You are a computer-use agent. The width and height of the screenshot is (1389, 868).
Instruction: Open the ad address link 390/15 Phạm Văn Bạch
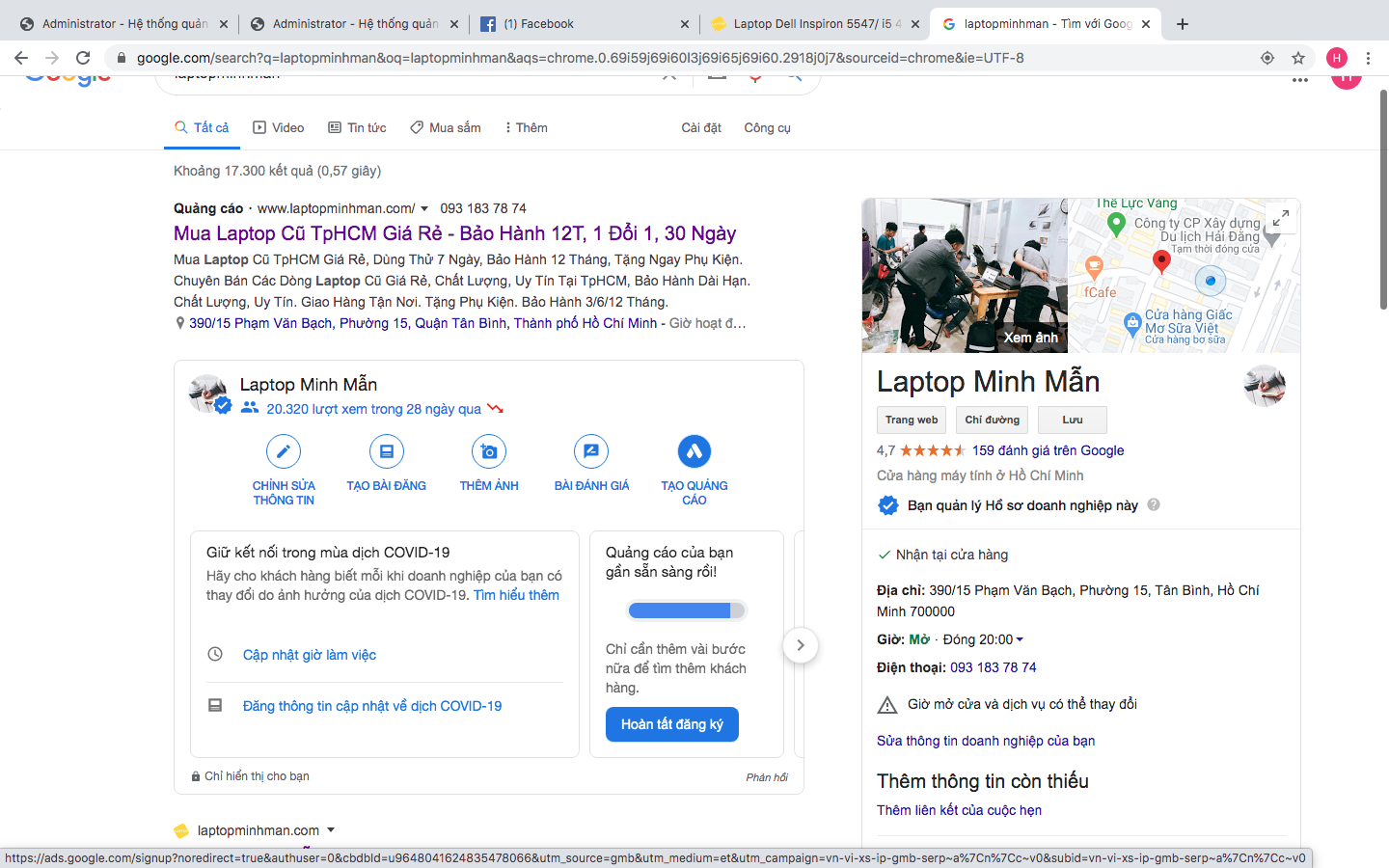point(422,323)
